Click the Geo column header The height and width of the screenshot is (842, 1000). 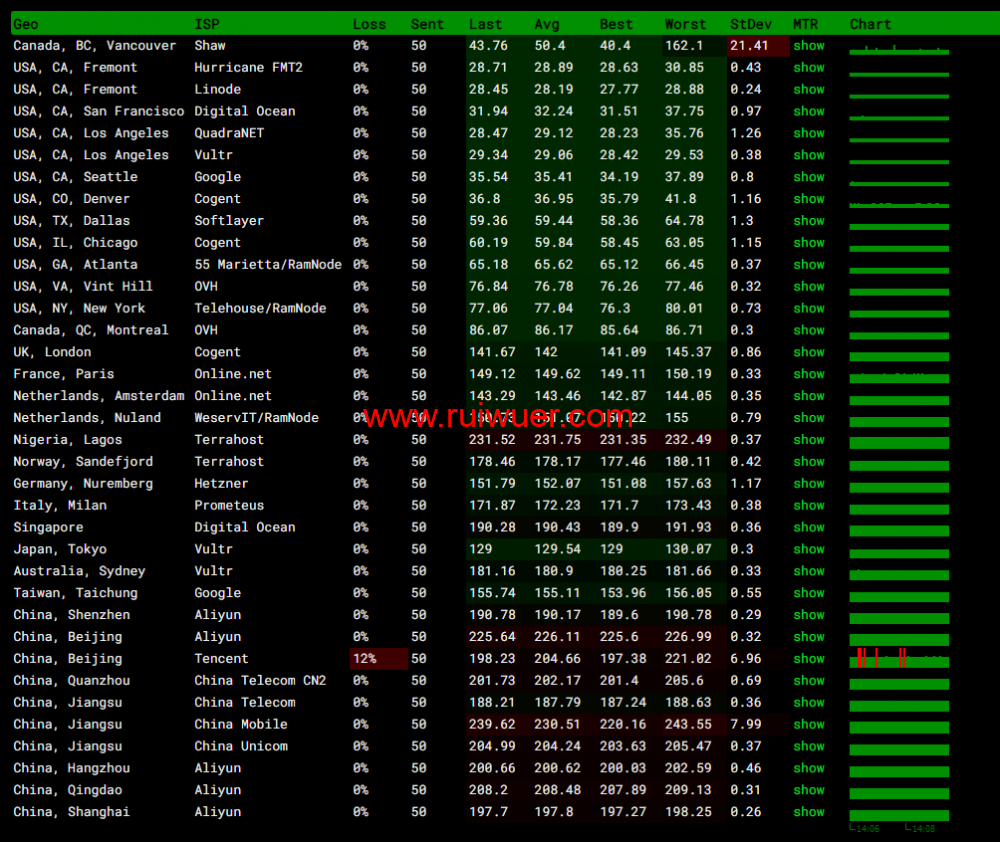point(26,24)
